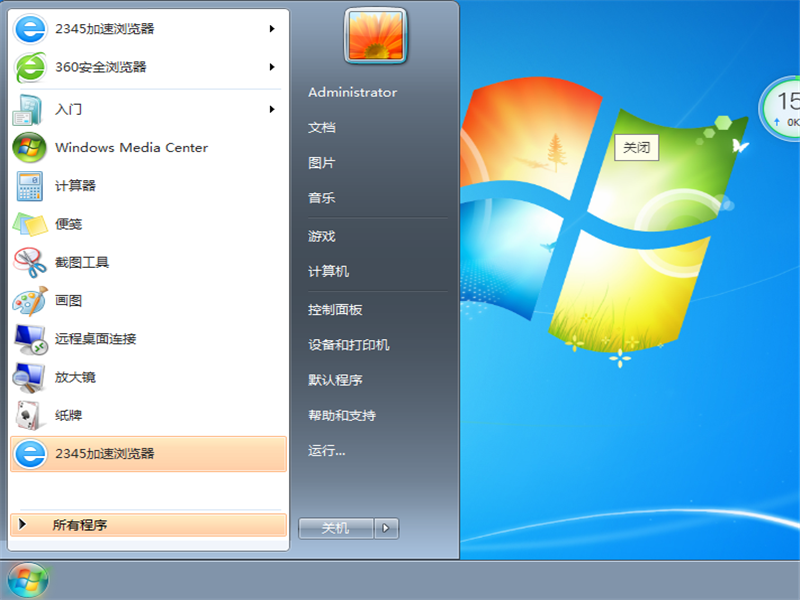Click the 计算器 calculator icon
The image size is (800, 600).
click(x=29, y=186)
